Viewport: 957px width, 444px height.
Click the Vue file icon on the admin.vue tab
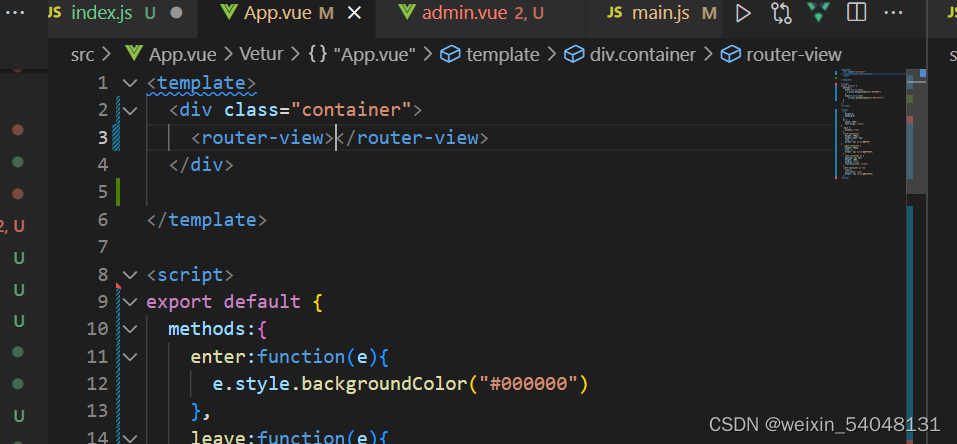pos(406,13)
